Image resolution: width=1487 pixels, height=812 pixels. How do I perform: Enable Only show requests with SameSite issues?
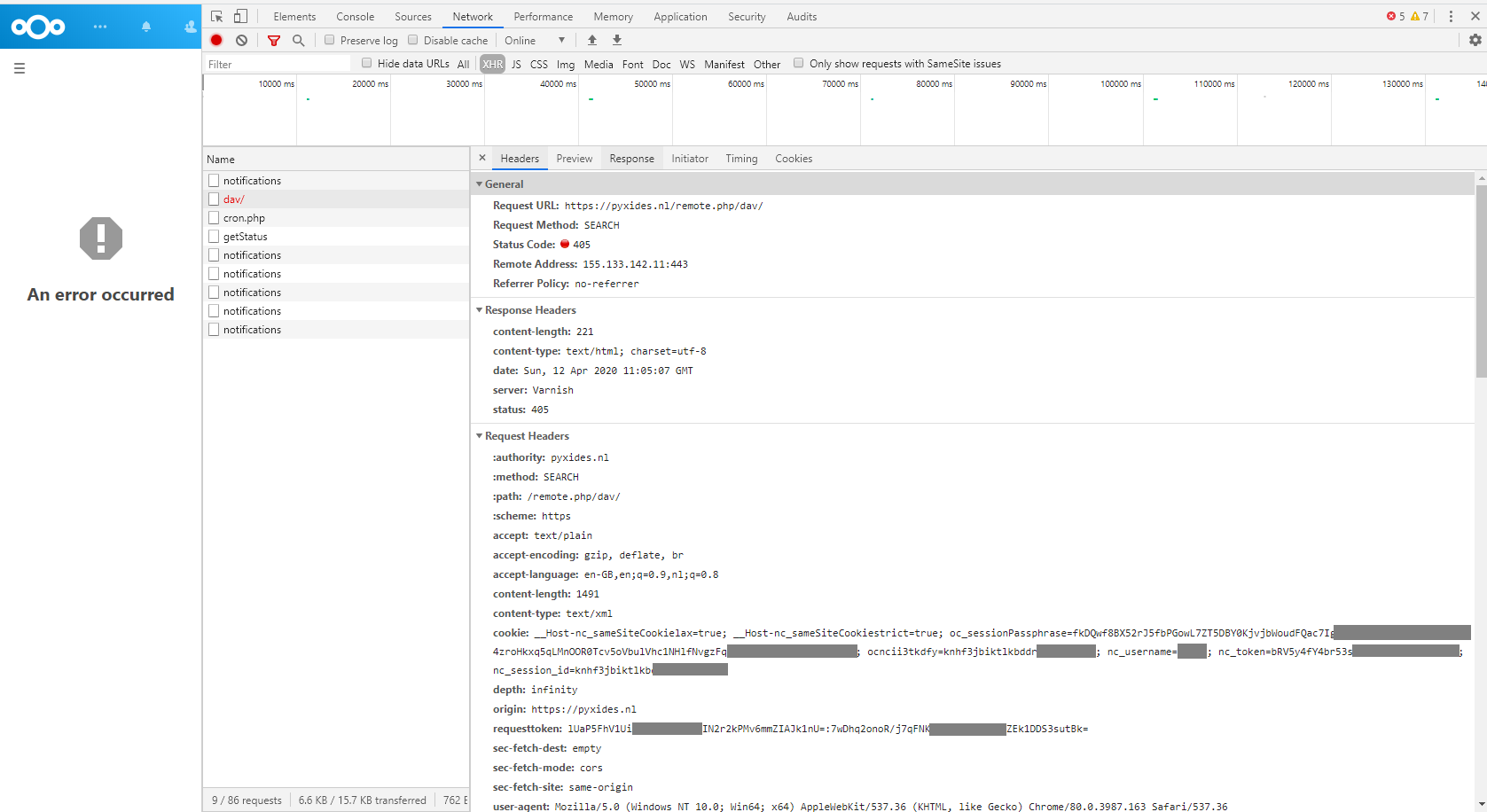[799, 63]
